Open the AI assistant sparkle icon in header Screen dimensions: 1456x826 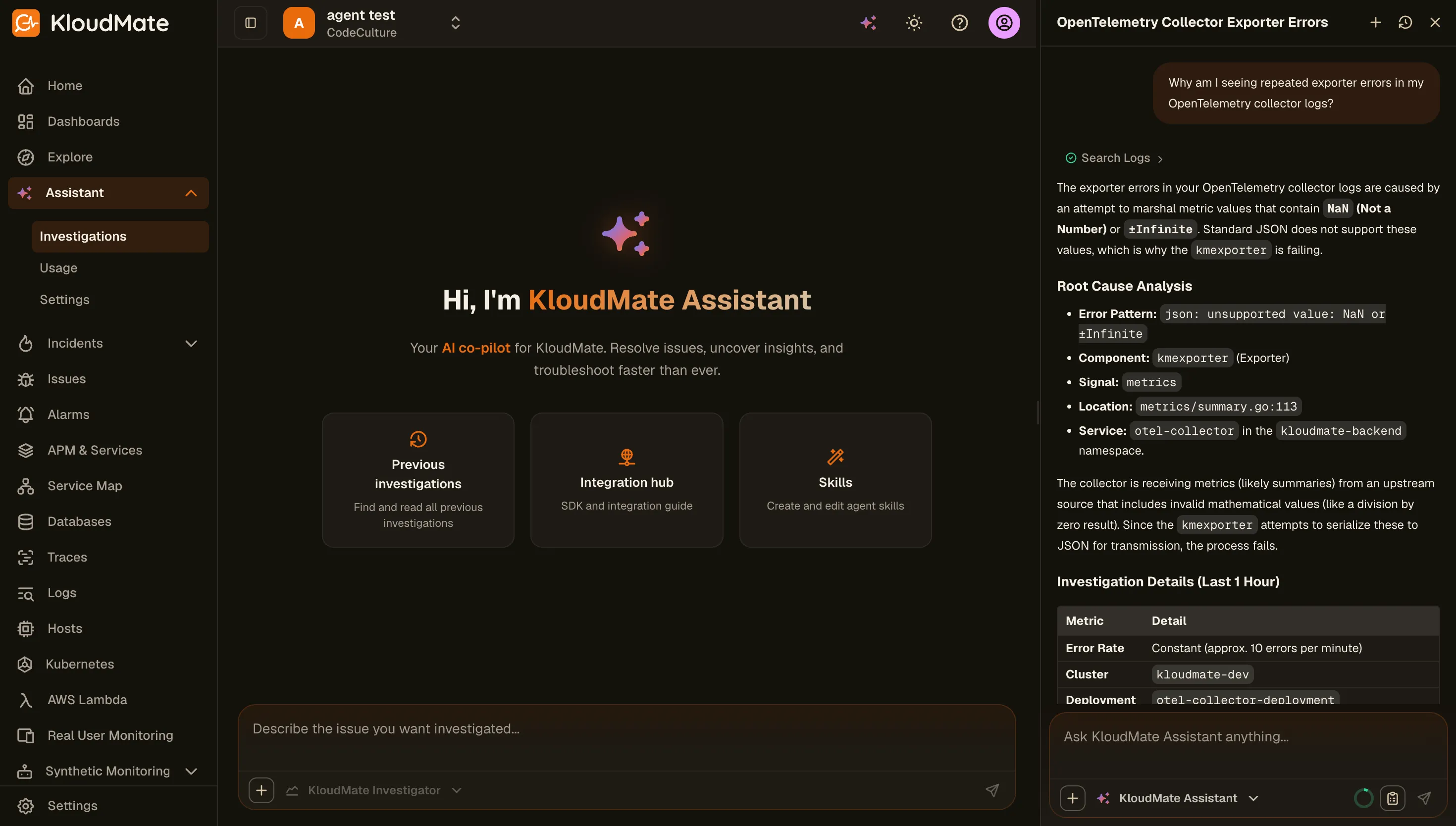pos(868,23)
